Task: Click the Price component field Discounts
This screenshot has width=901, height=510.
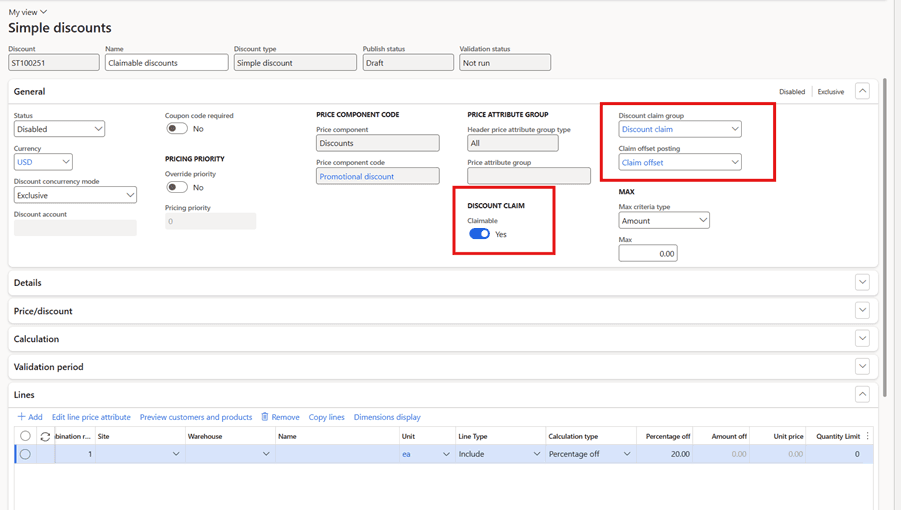Action: coord(378,143)
